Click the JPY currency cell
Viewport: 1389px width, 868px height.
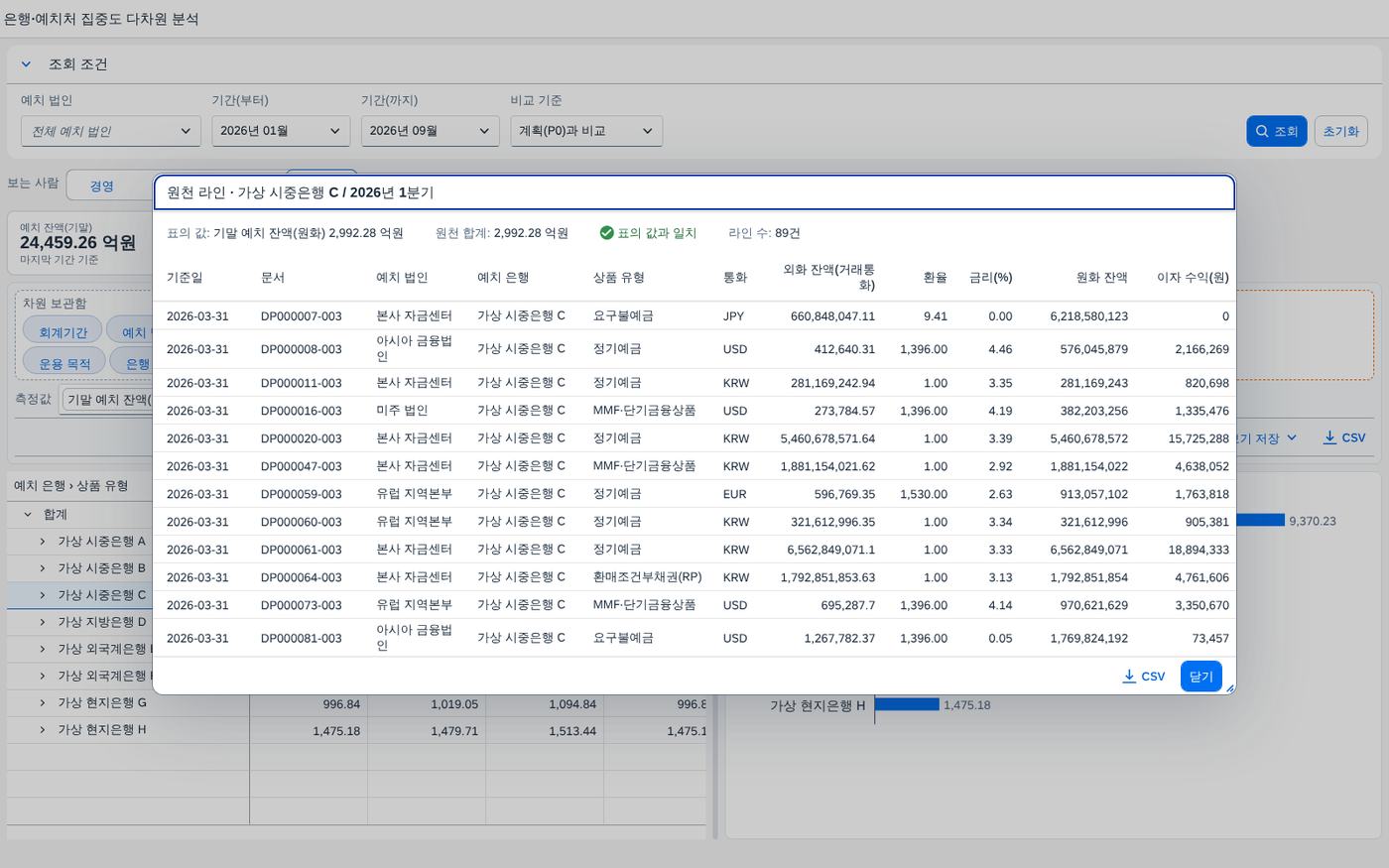pos(733,316)
